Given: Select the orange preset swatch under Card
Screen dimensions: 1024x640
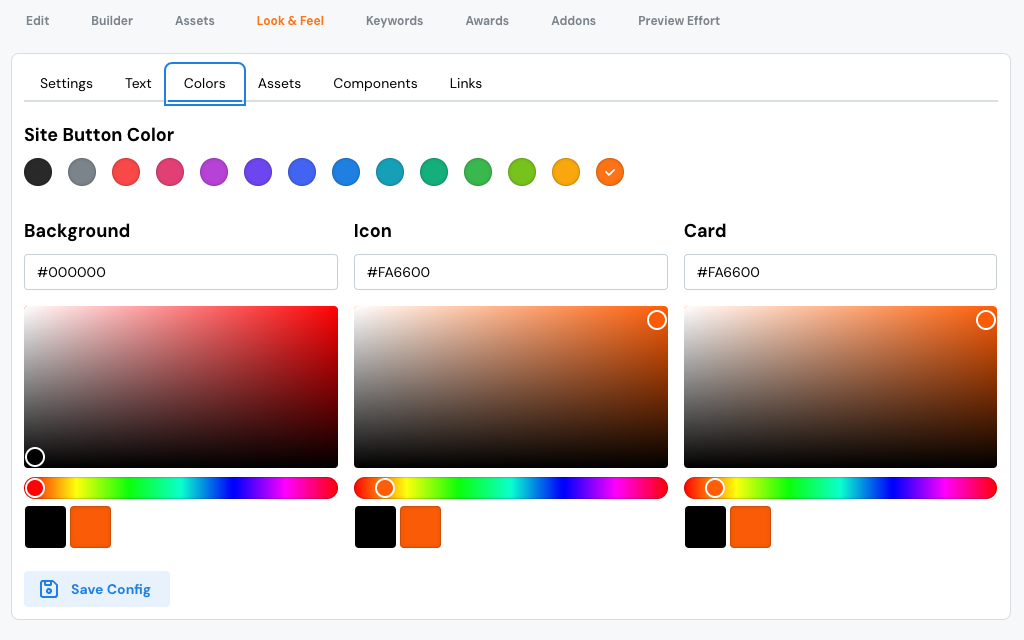Looking at the screenshot, I should (x=750, y=527).
